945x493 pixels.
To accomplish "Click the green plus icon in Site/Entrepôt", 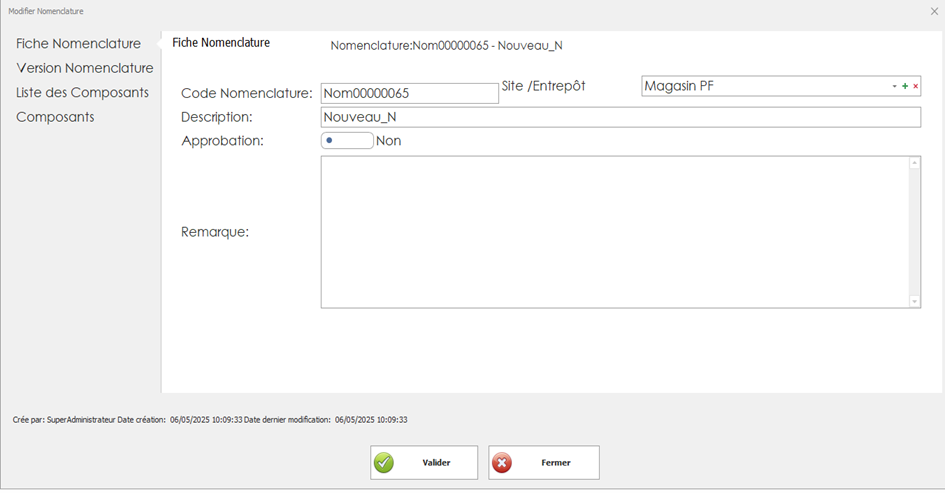I will [905, 87].
